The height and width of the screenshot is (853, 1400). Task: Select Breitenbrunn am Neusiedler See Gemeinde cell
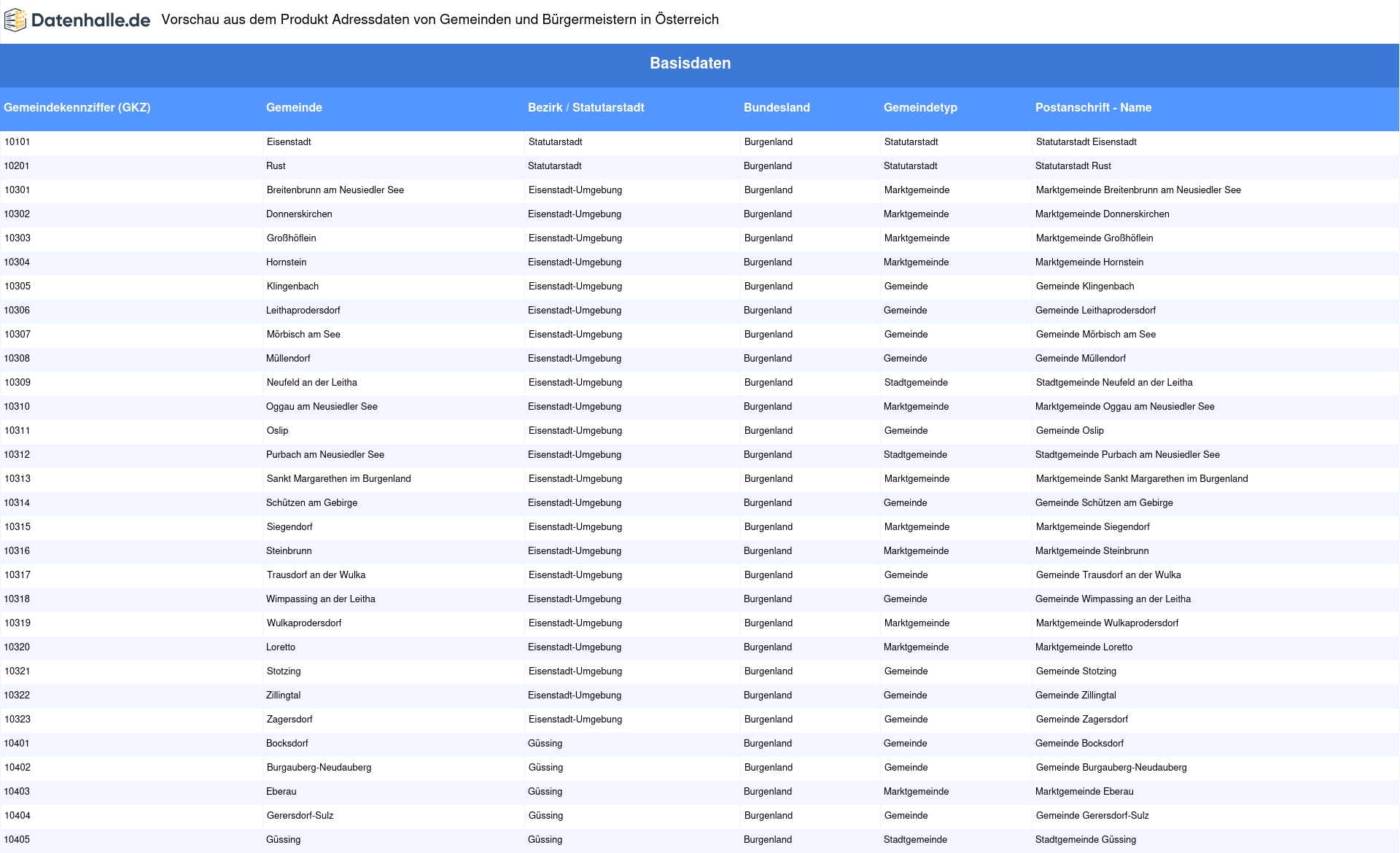(x=335, y=190)
